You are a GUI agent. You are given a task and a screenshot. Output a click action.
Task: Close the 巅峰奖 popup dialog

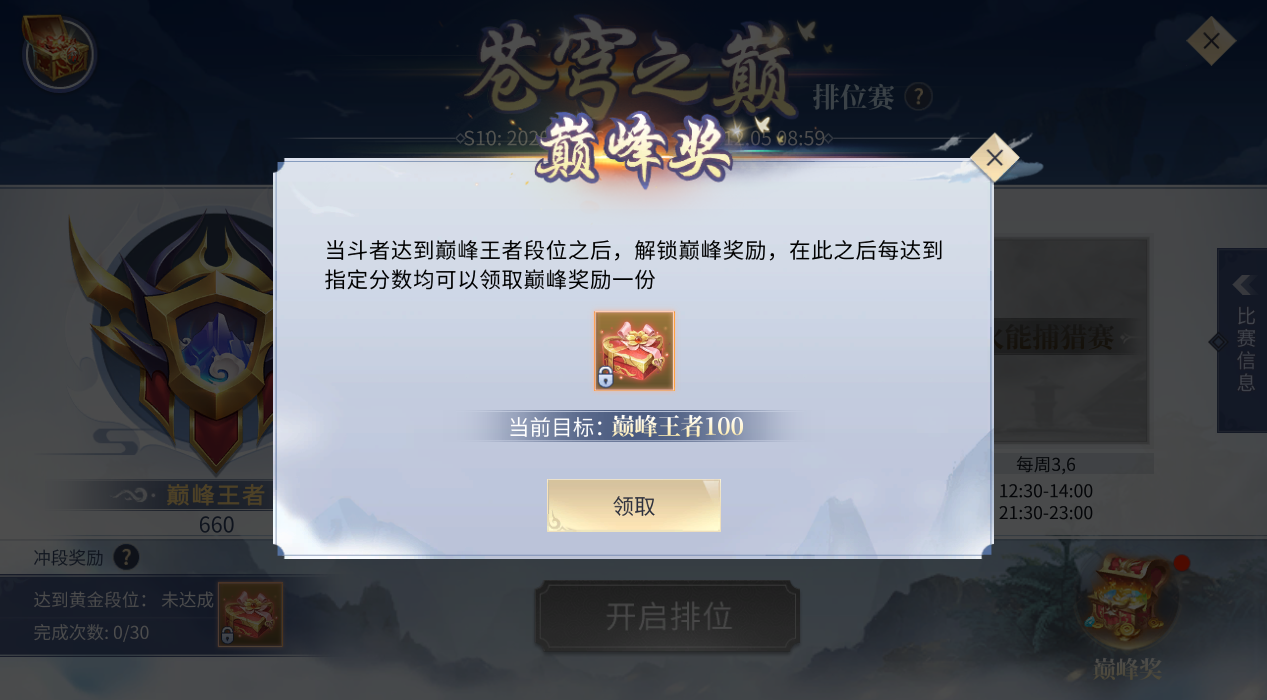coord(994,158)
